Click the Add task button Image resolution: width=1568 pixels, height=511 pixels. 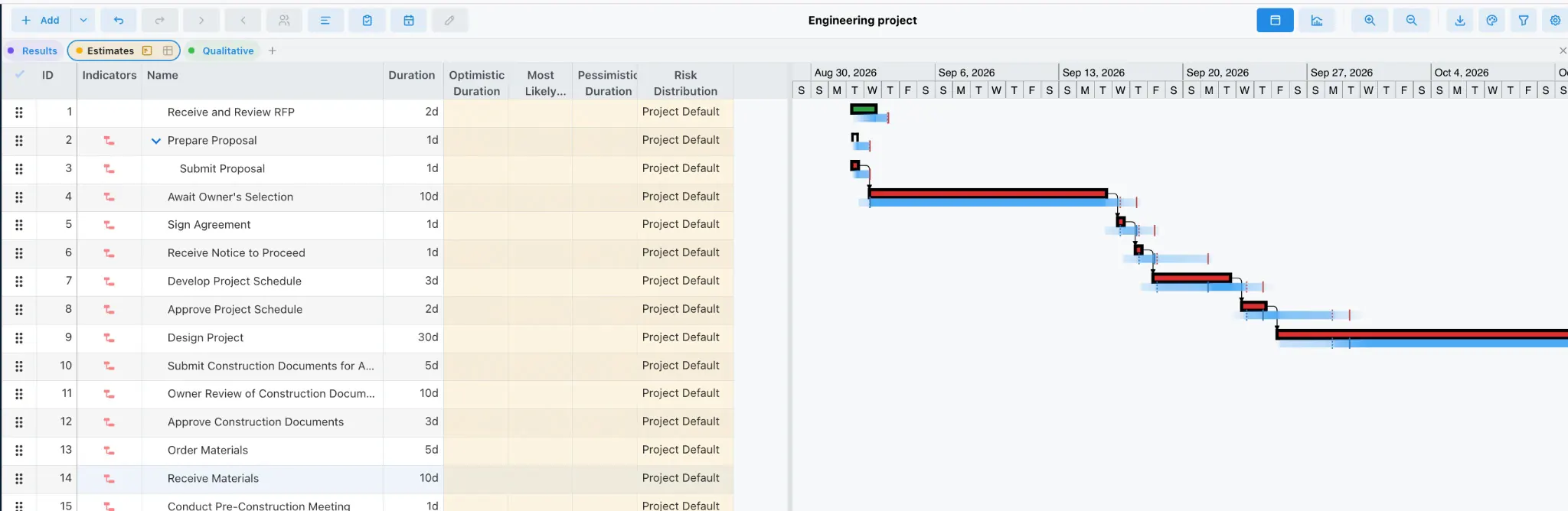tap(41, 21)
